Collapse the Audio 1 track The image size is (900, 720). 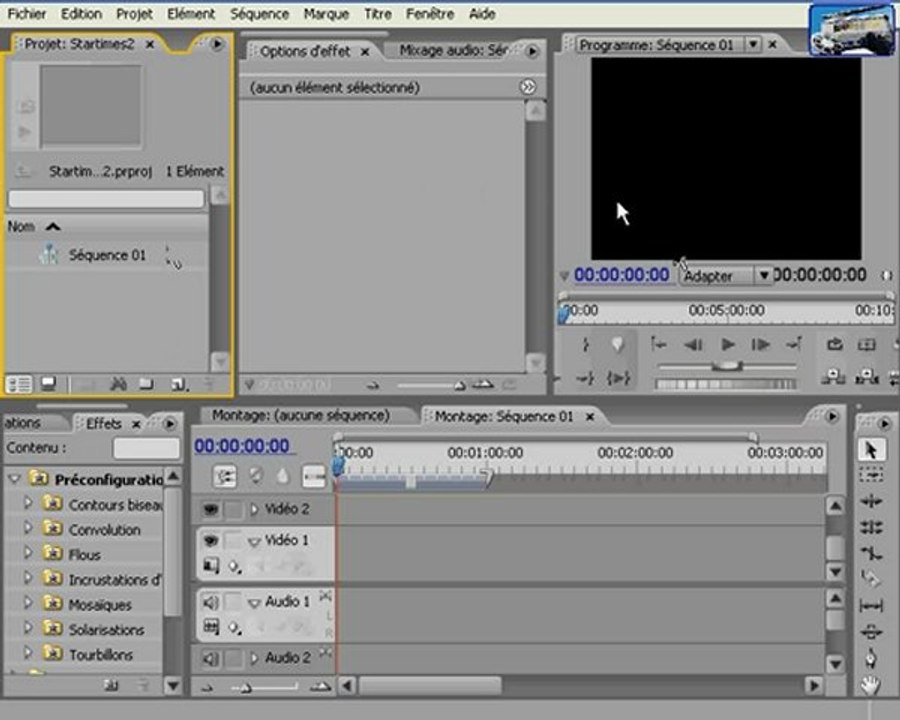pos(254,603)
